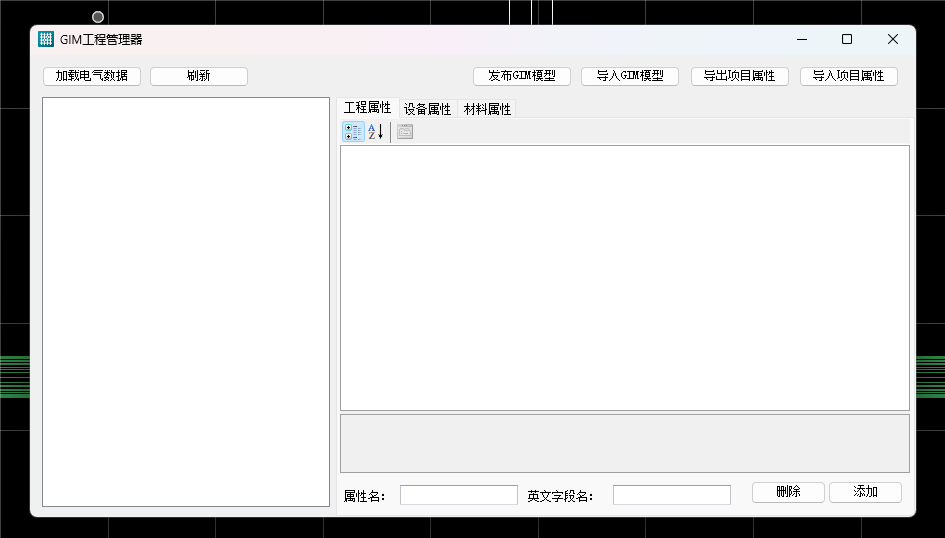Click the Categorized view icon in property grid
Screen dimensions: 945x538
click(x=353, y=131)
